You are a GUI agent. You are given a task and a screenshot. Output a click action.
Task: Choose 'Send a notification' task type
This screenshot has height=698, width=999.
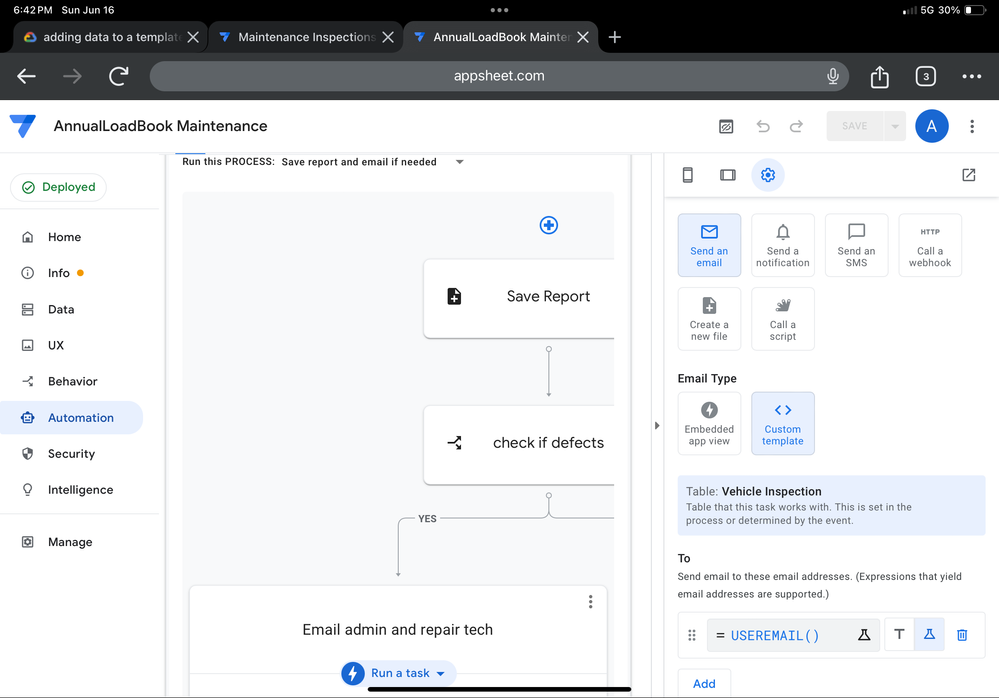pos(782,245)
